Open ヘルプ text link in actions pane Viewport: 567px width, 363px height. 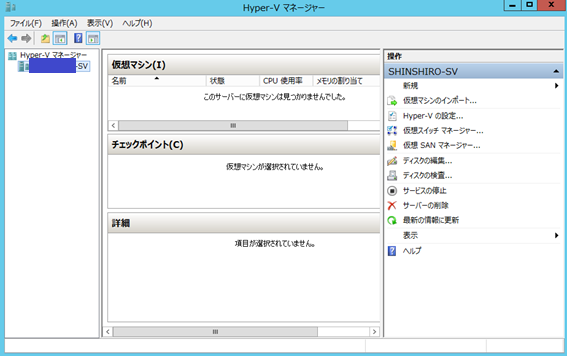click(x=412, y=251)
